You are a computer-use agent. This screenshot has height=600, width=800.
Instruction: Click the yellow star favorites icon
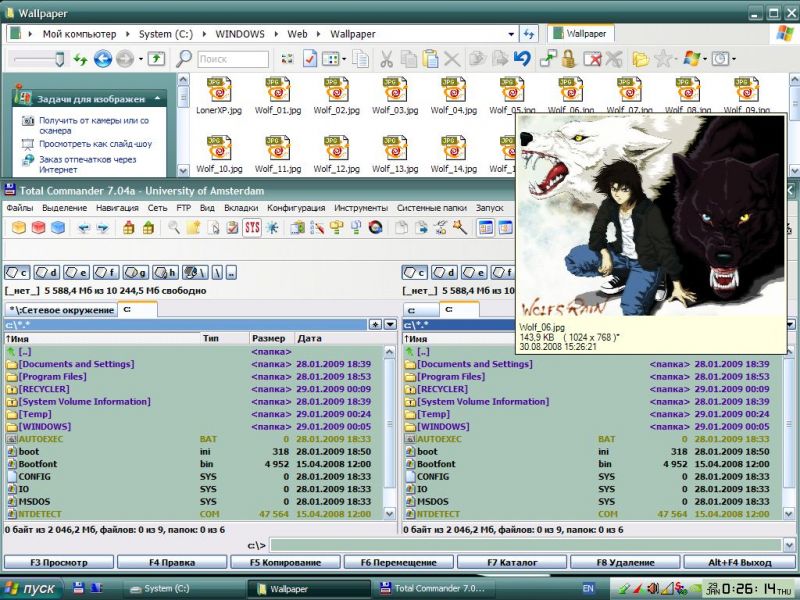(x=663, y=59)
